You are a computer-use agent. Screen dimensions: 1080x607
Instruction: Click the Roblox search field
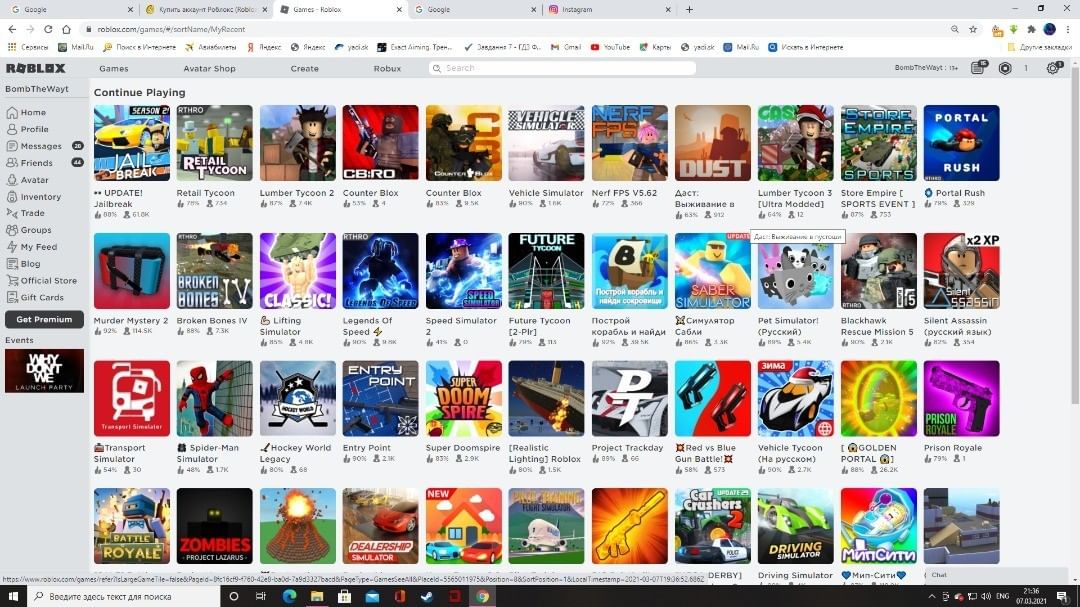tap(561, 68)
